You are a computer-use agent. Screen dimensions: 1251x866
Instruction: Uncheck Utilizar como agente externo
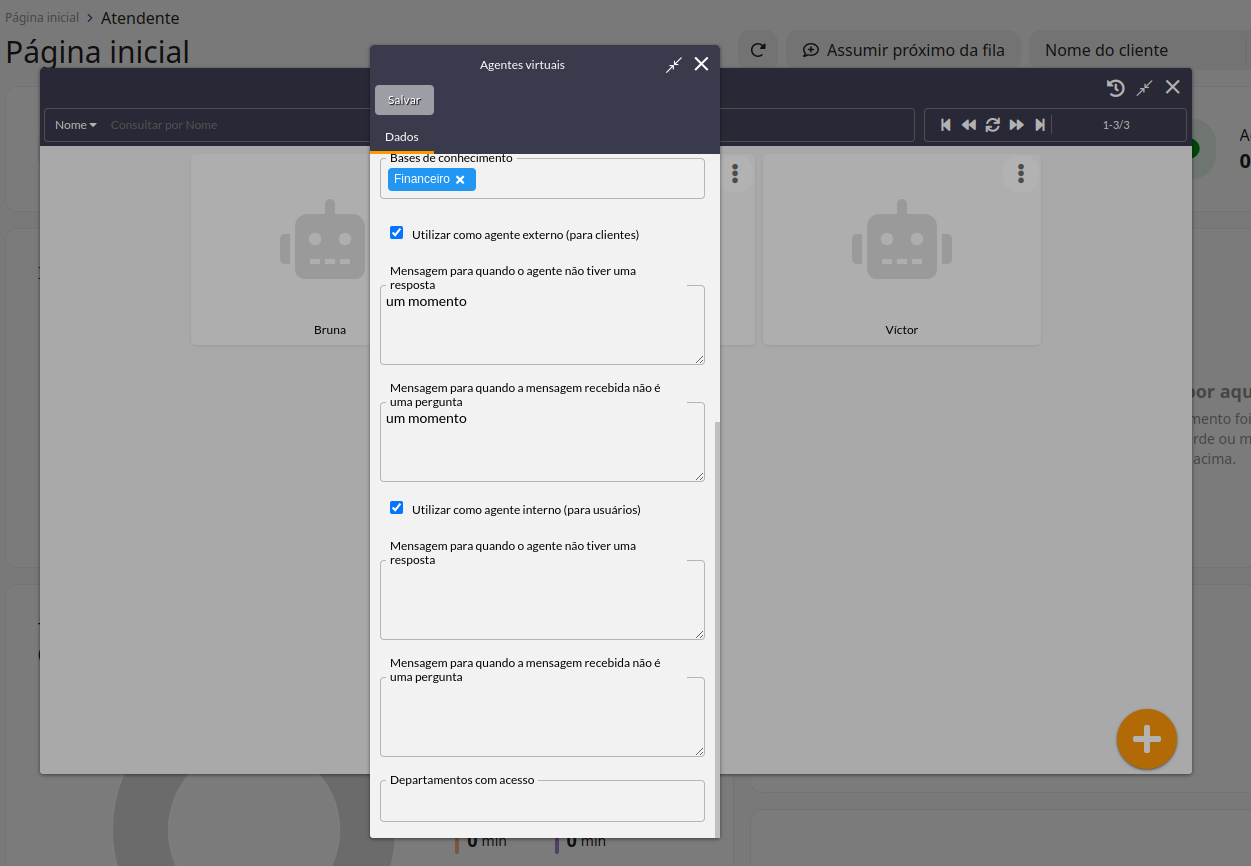396,233
